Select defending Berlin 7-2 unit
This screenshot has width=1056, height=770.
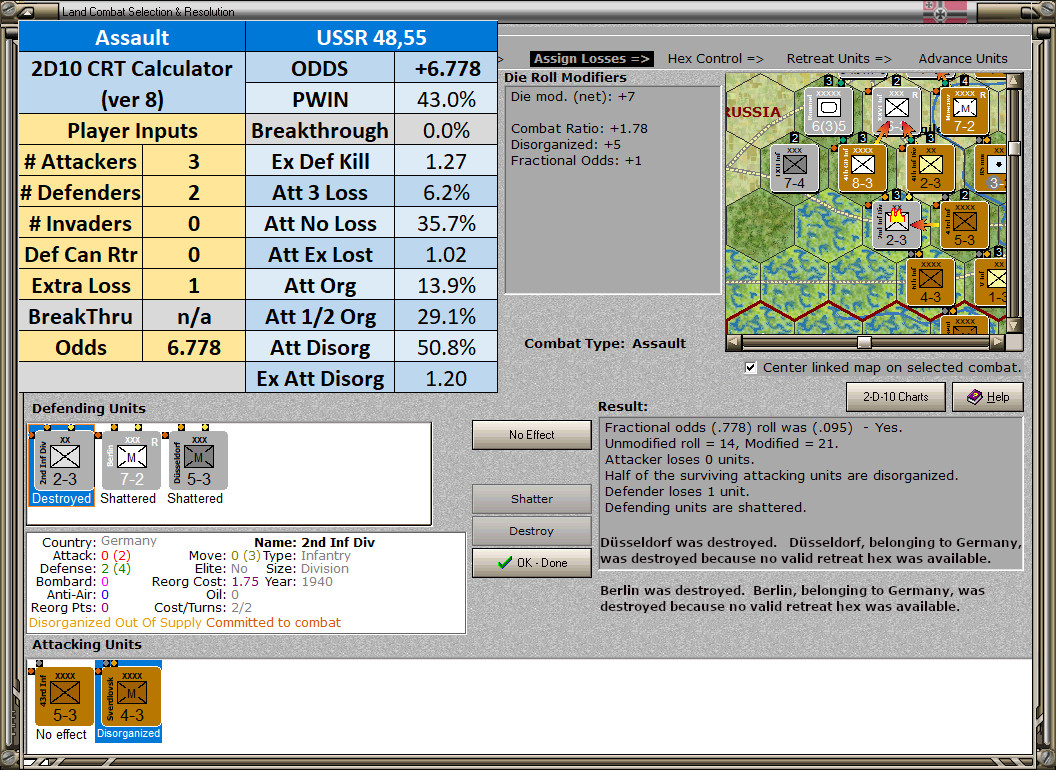(131, 461)
